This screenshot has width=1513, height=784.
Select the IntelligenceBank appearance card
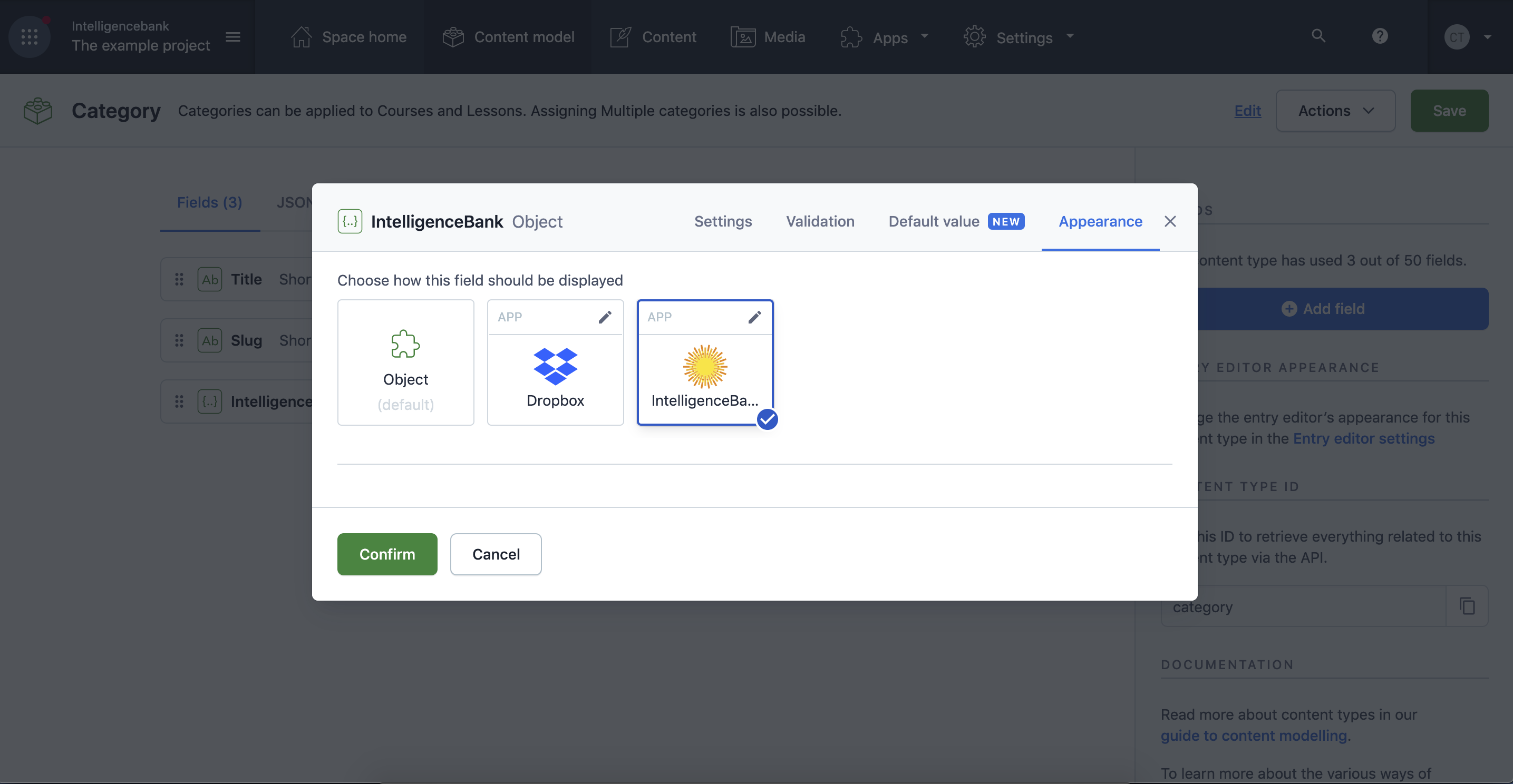point(704,376)
